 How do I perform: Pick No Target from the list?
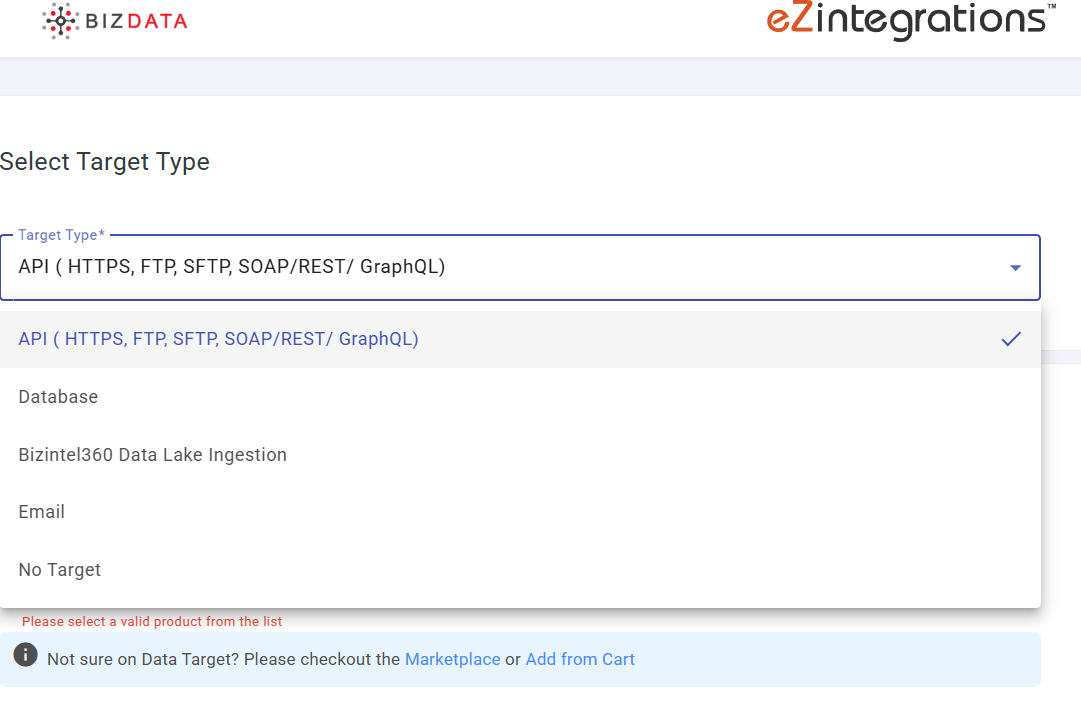pyautogui.click(x=59, y=569)
